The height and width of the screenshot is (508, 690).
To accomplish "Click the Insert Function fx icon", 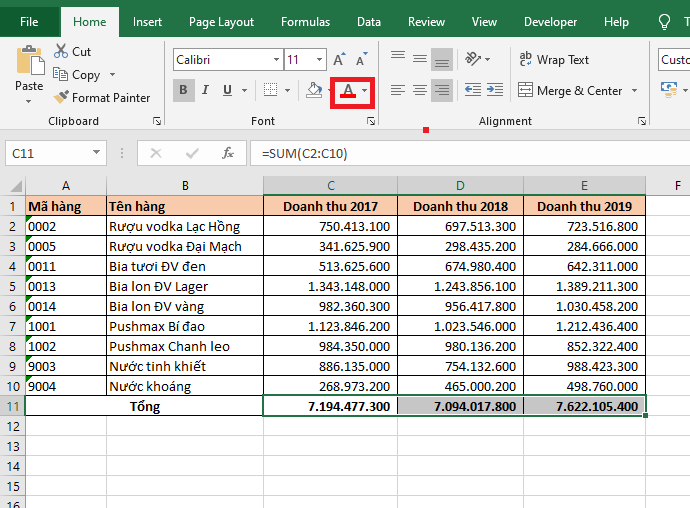I will [228, 153].
